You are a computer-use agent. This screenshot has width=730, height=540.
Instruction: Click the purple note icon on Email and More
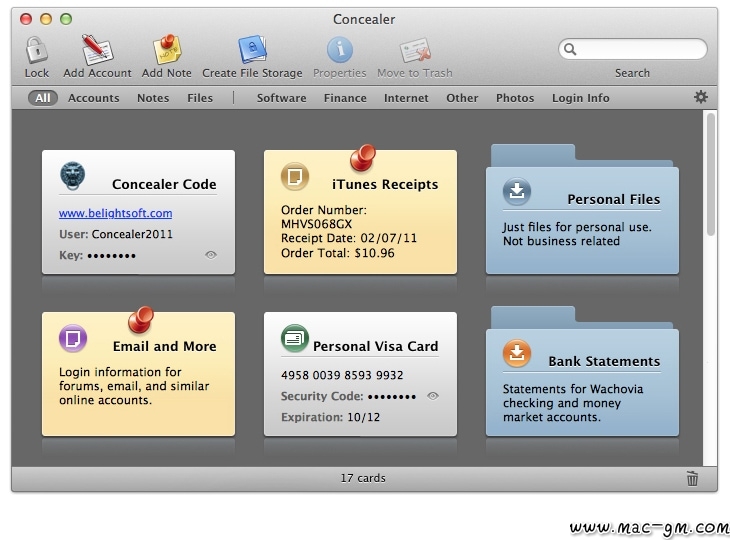pos(73,338)
